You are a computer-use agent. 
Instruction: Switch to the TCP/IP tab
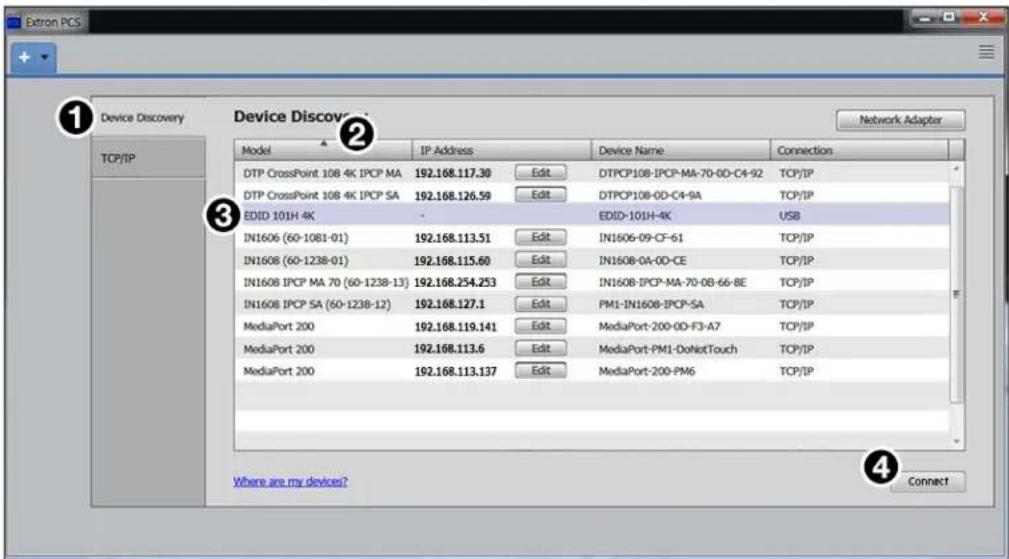149,158
